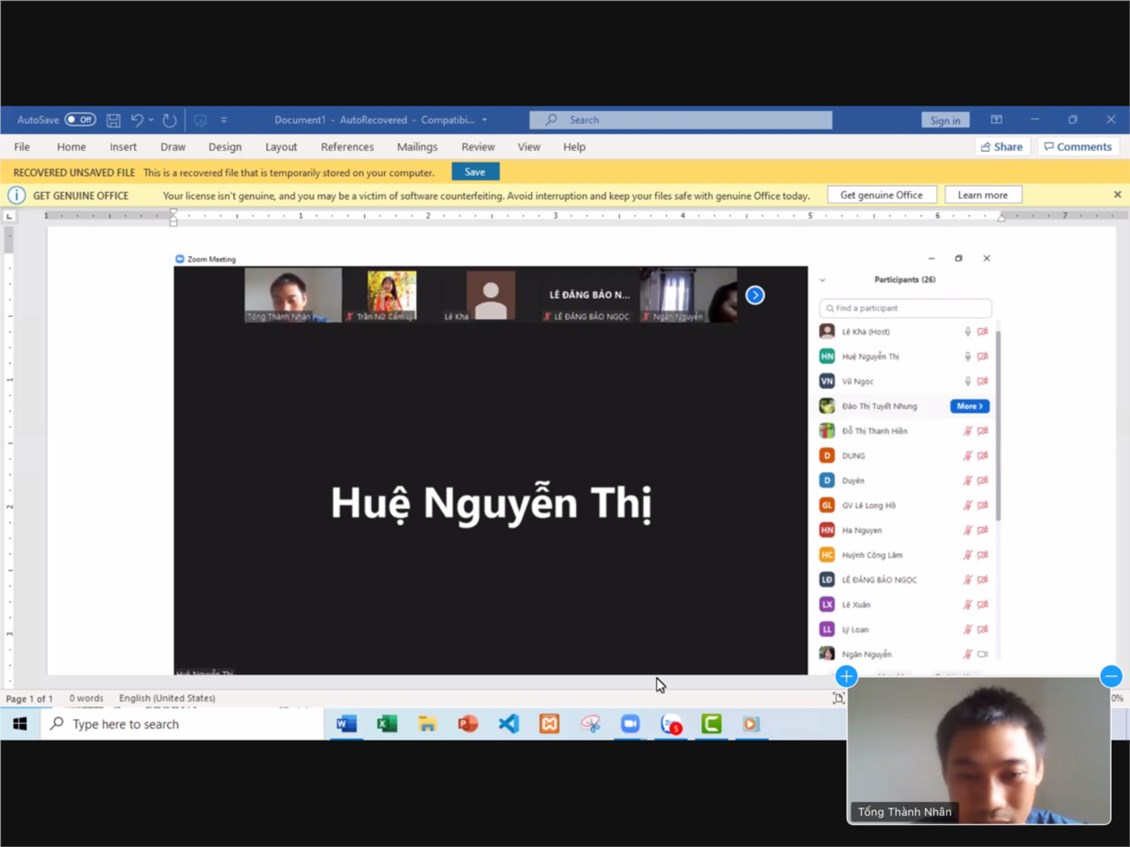Click the Sign in button
The height and width of the screenshot is (847, 1130).
pyautogui.click(x=945, y=120)
